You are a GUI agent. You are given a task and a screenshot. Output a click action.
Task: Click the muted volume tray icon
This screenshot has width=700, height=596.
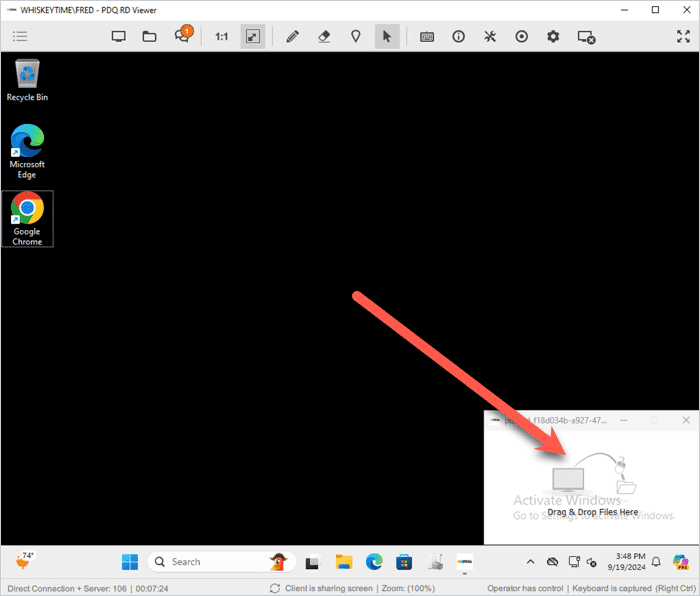592,563
